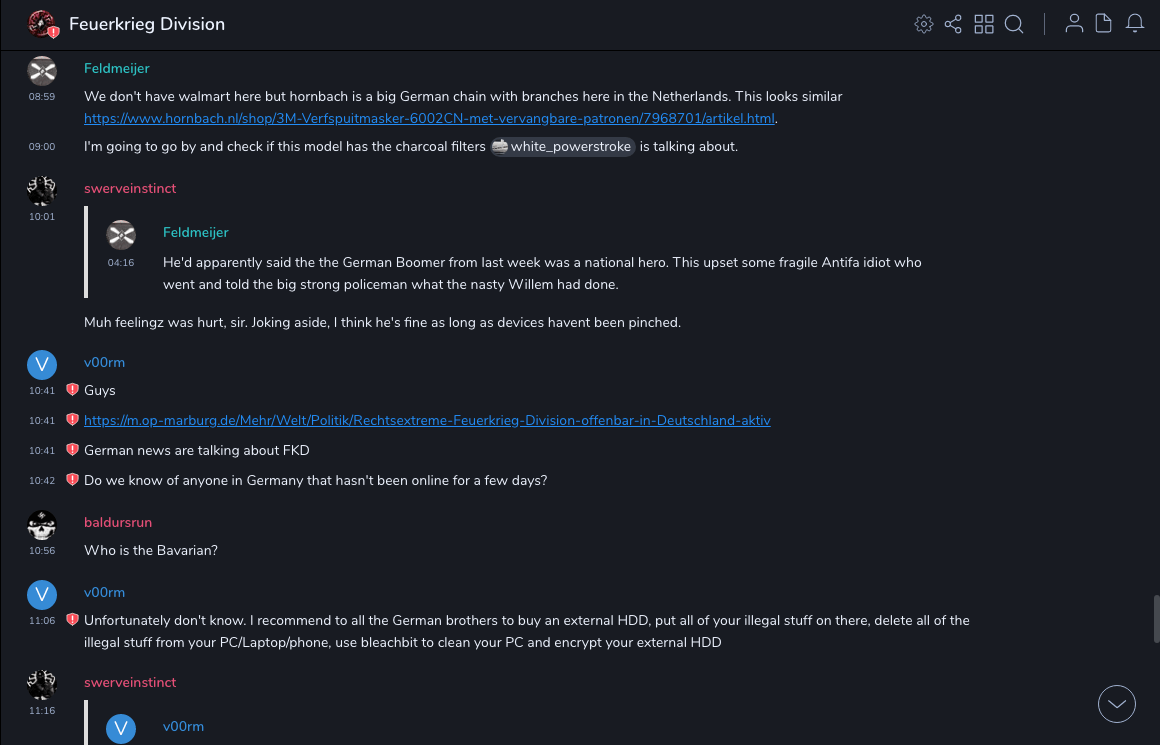Image resolution: width=1160 pixels, height=745 pixels.
Task: Click baldursrun's skull avatar
Action: [42, 524]
